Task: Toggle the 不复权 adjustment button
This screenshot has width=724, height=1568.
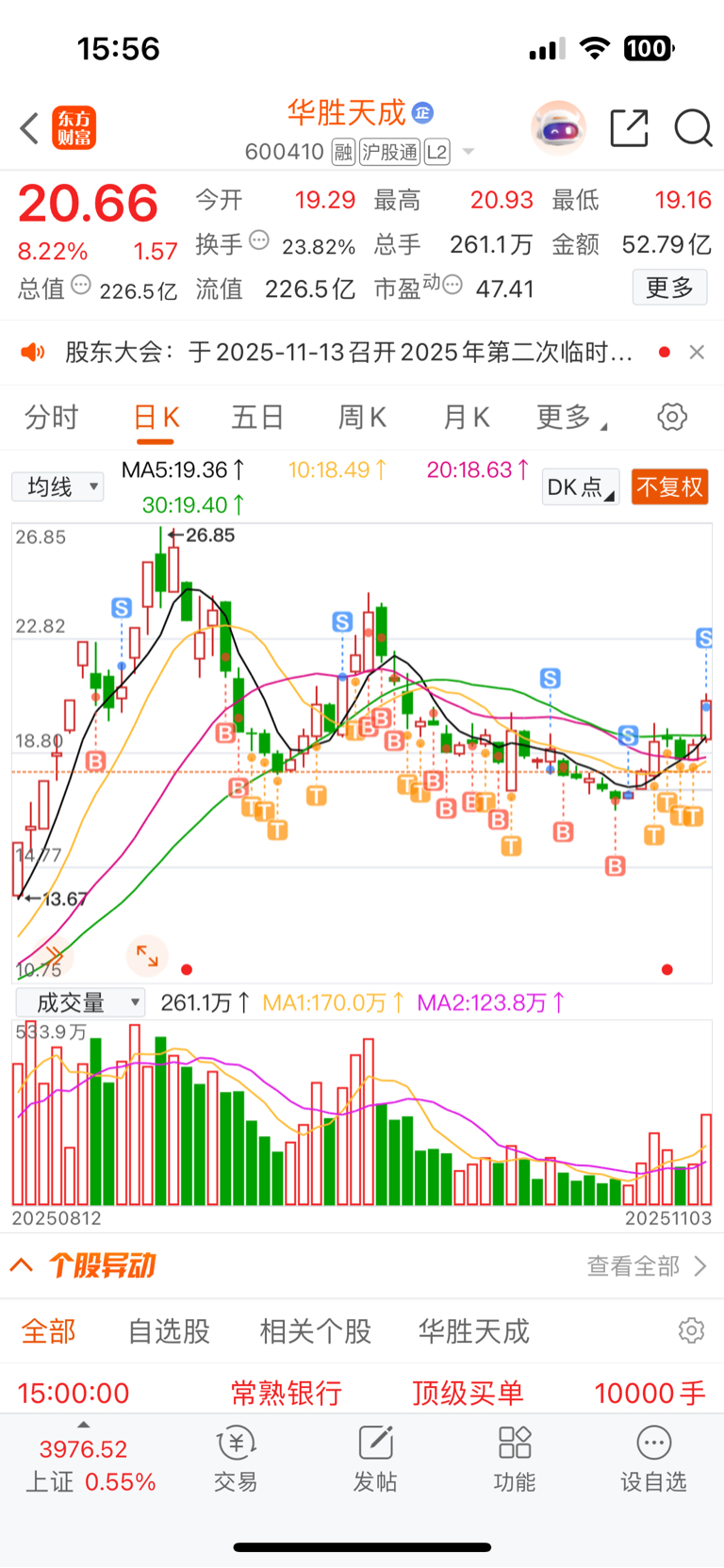Action: point(669,487)
